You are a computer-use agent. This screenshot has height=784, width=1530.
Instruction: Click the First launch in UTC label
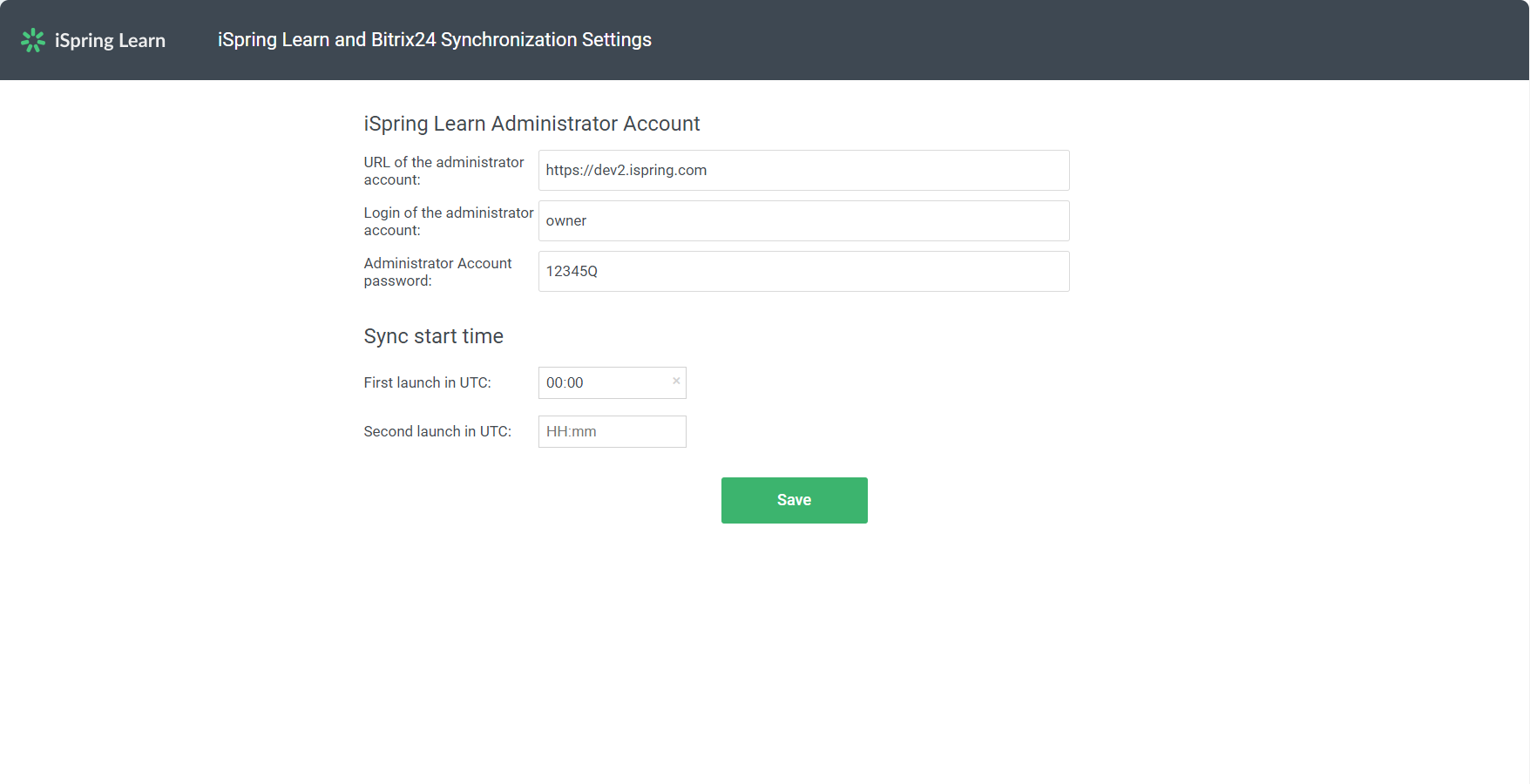(x=427, y=382)
